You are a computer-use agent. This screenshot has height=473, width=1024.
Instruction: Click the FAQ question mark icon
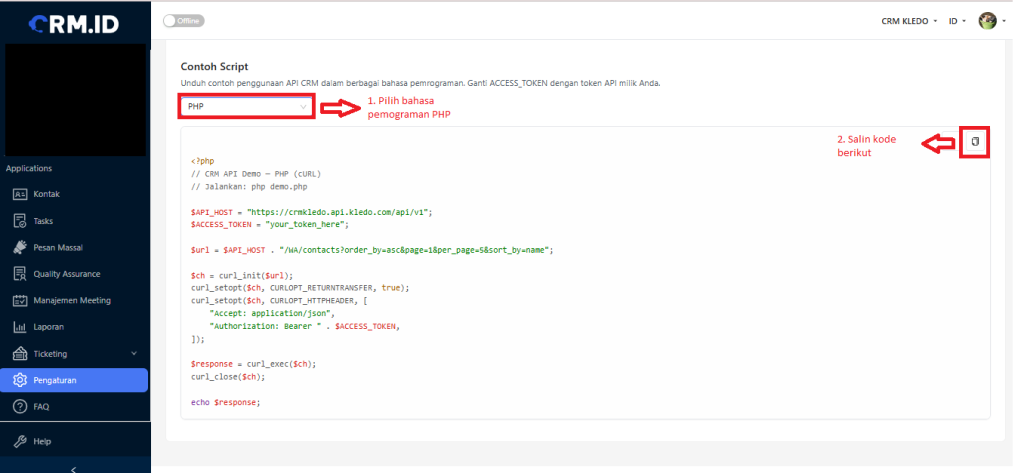[20, 406]
